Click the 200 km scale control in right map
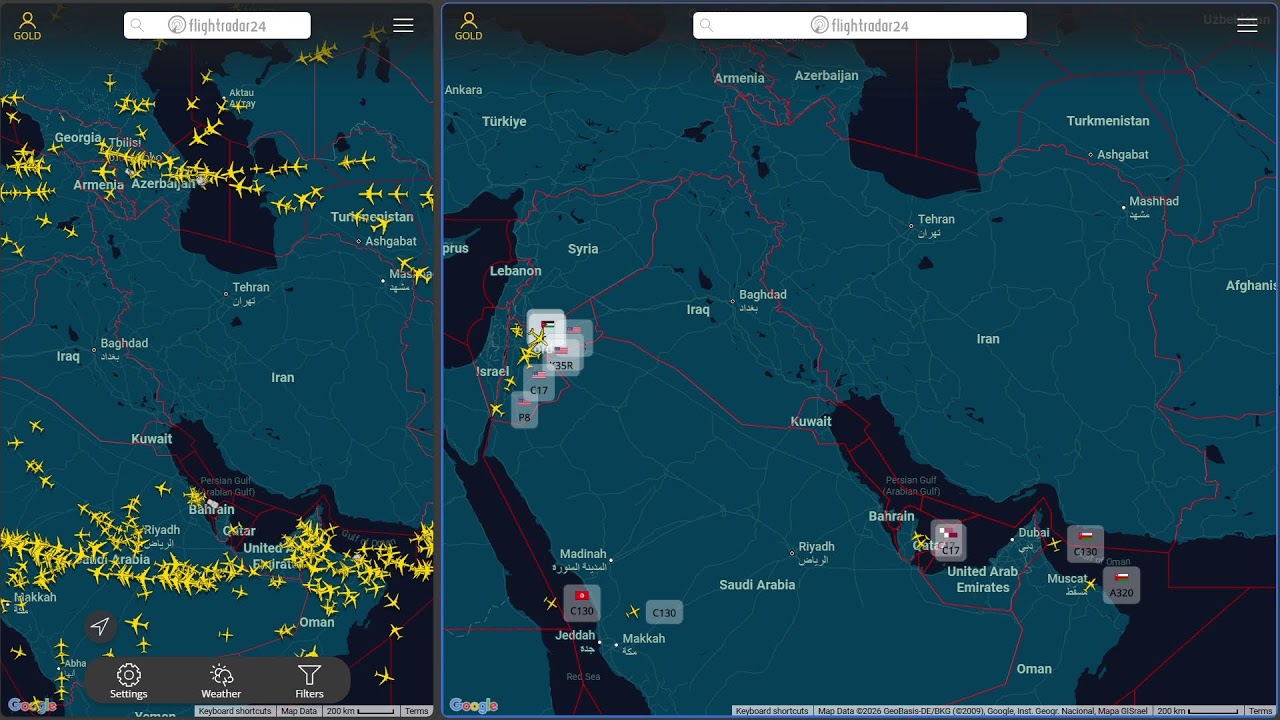This screenshot has height=720, width=1280. (1198, 711)
